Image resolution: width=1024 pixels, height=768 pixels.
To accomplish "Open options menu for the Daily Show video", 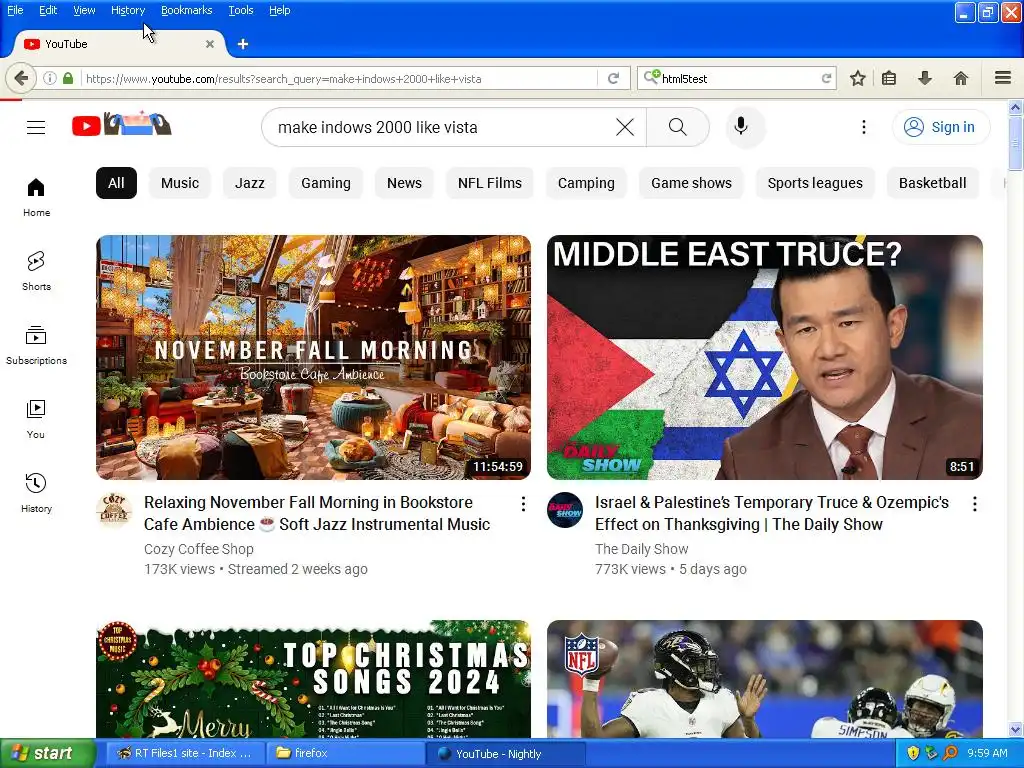I will (974, 504).
